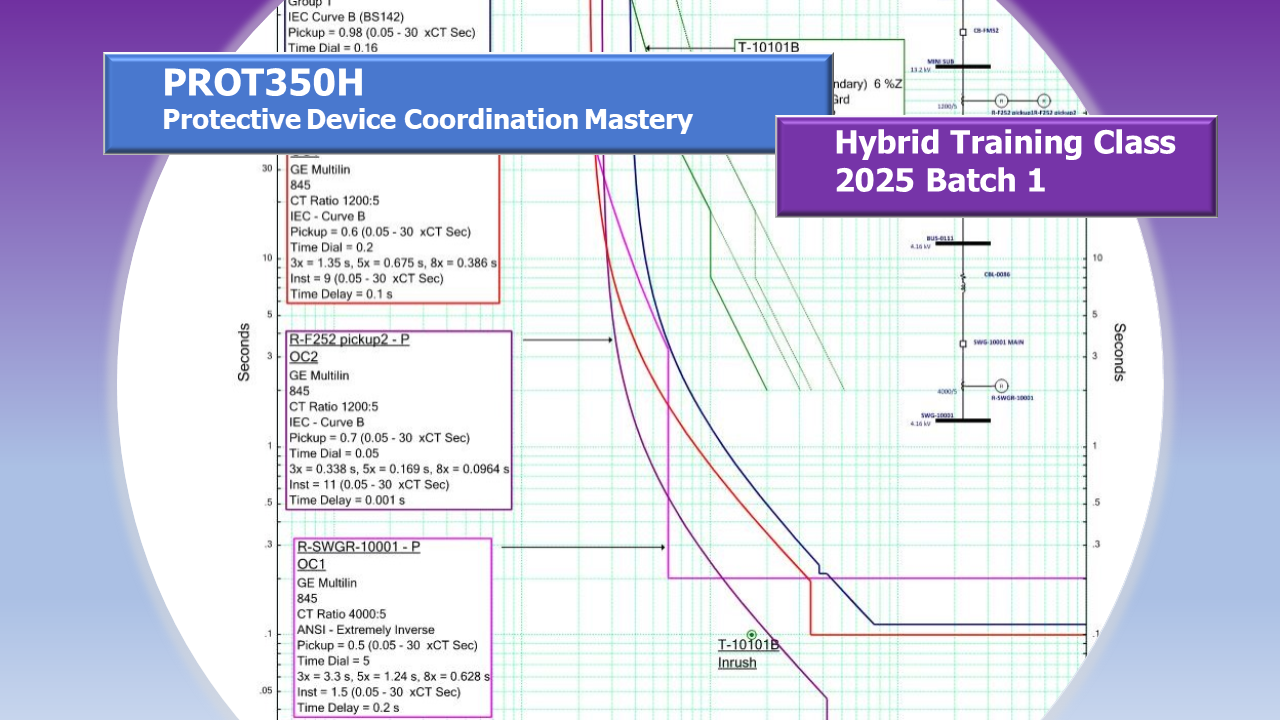Click the R-SWGR-10001 relay circle symbol
The image size is (1280, 720).
click(999, 384)
